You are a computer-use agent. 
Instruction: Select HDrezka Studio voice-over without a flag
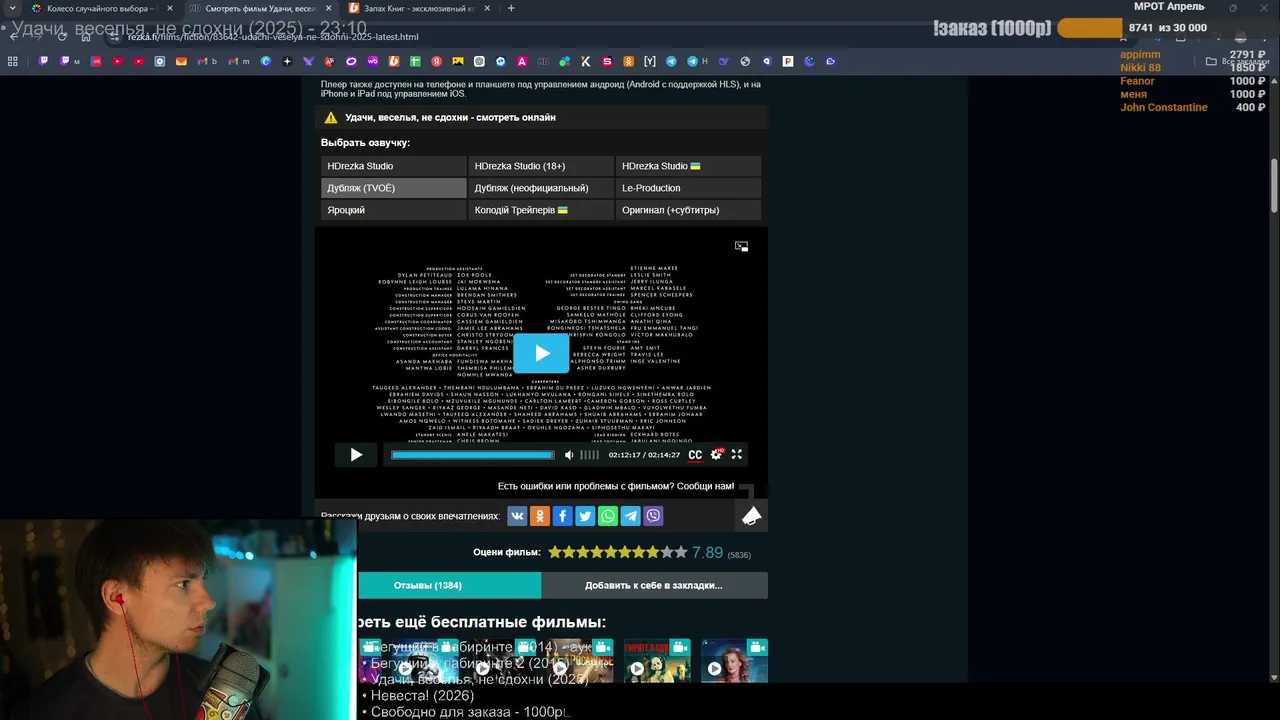pos(393,166)
